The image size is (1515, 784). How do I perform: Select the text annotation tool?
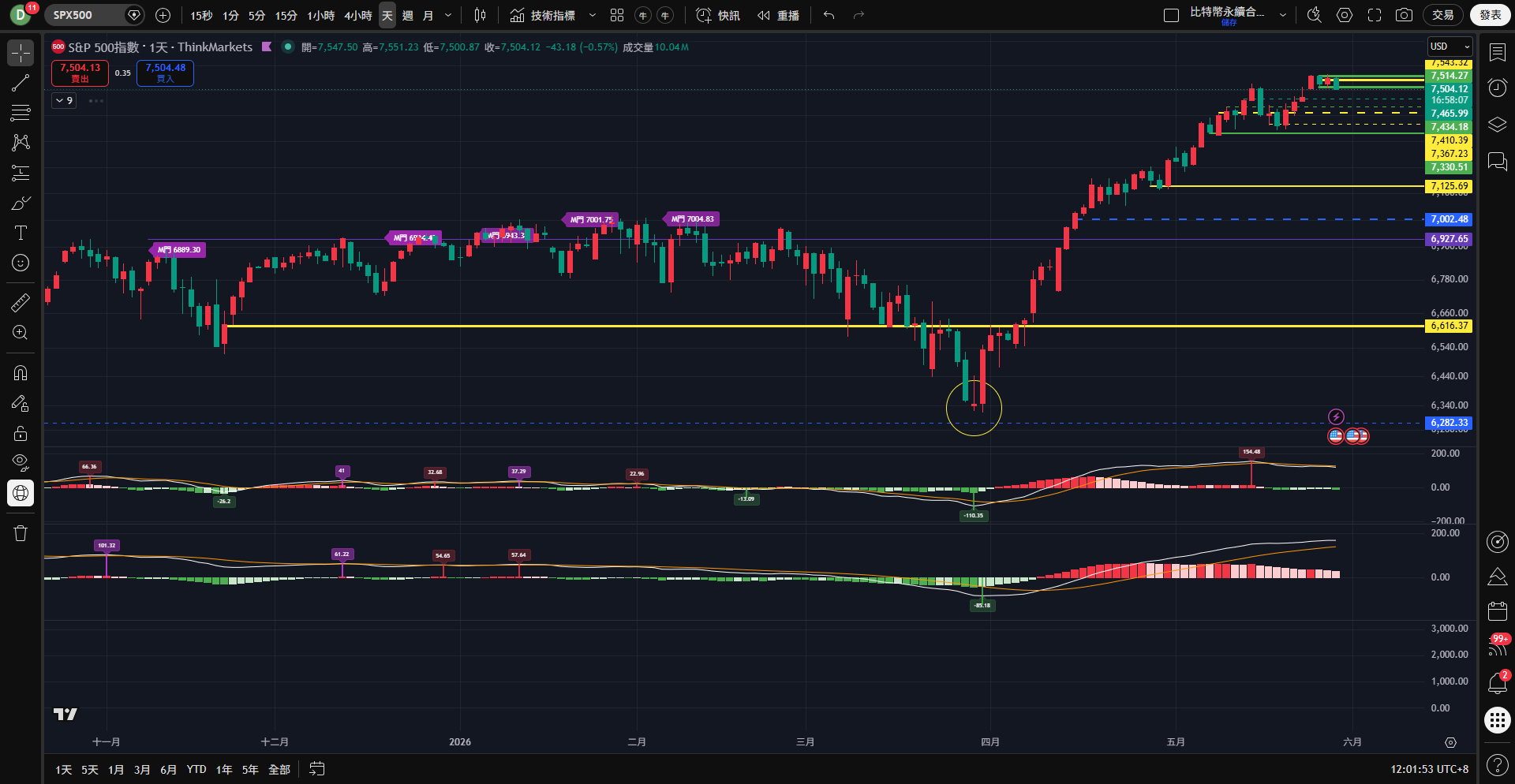(21, 233)
